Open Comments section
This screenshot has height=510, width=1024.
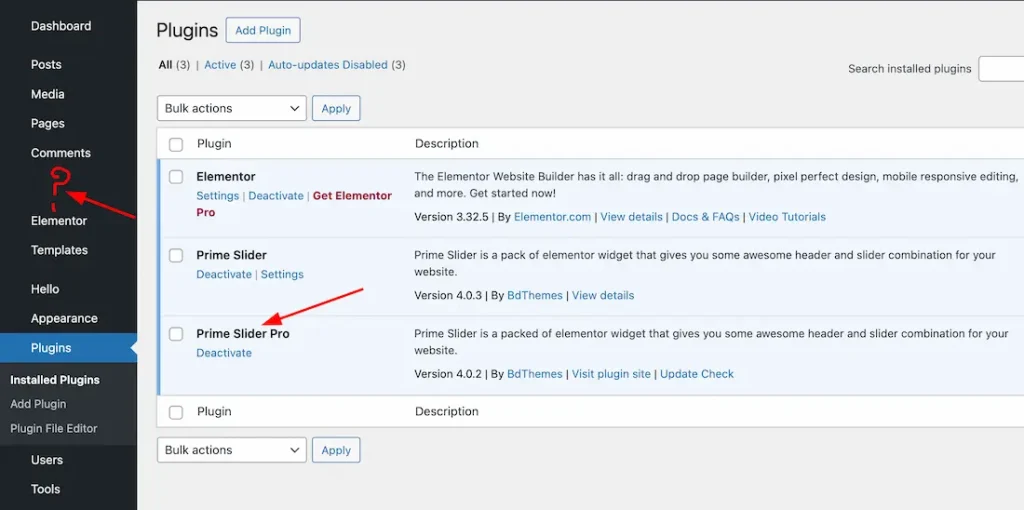[61, 153]
